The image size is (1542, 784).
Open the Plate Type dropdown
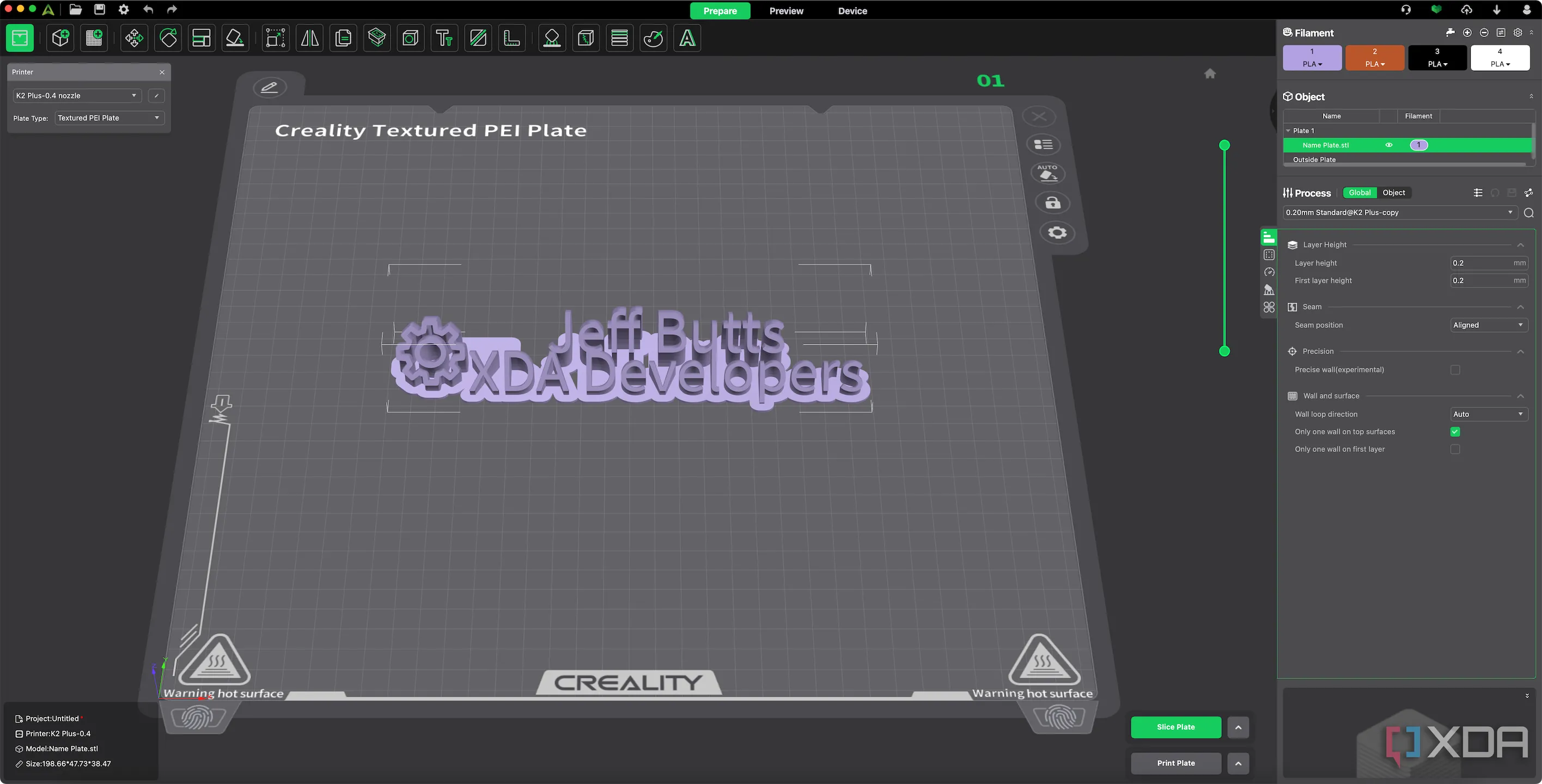coord(109,118)
